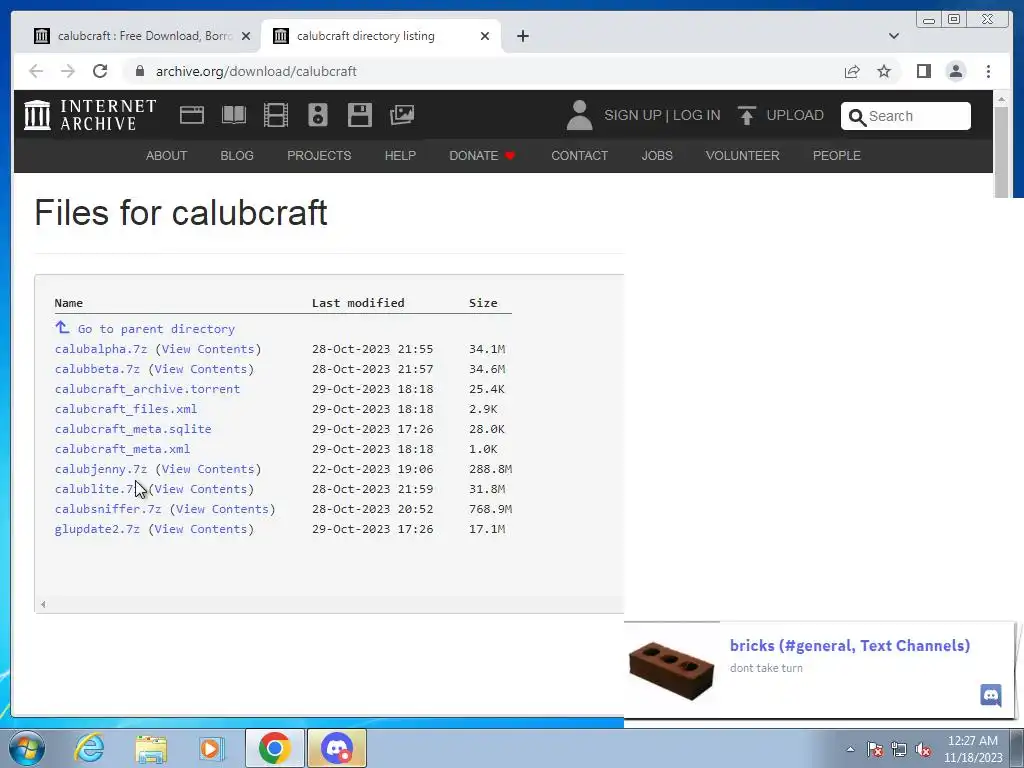
Task: Open Windows Explorer from taskbar
Action: tap(151, 748)
